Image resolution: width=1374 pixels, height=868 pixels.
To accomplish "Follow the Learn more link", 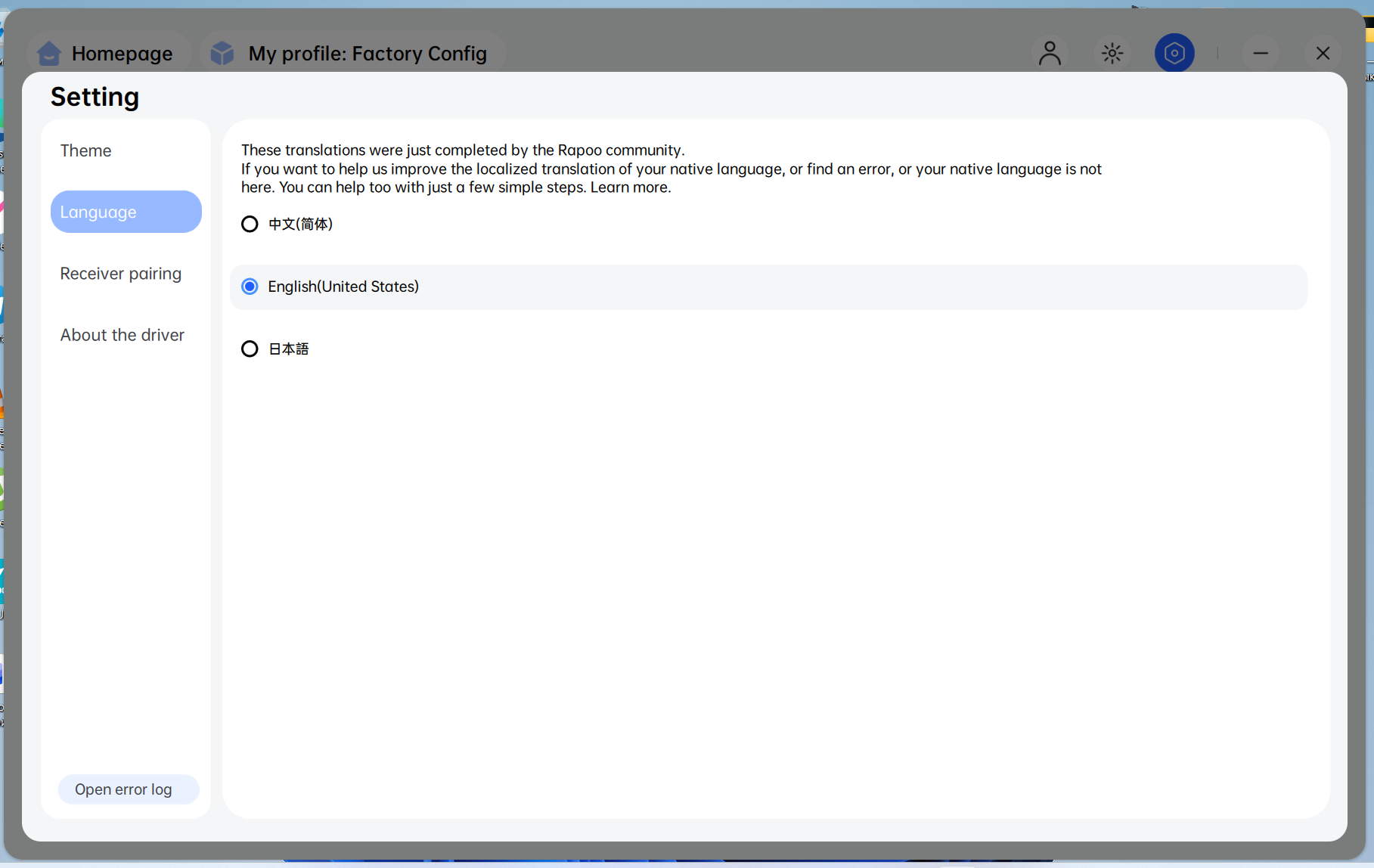I will pyautogui.click(x=631, y=188).
